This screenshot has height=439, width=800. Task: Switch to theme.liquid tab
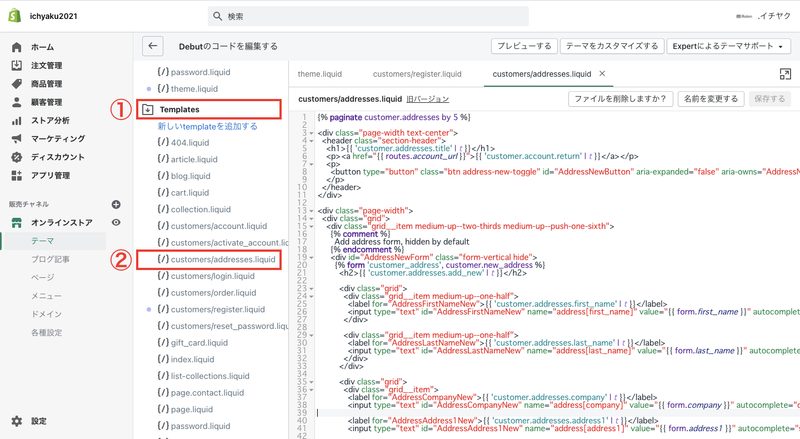click(320, 74)
